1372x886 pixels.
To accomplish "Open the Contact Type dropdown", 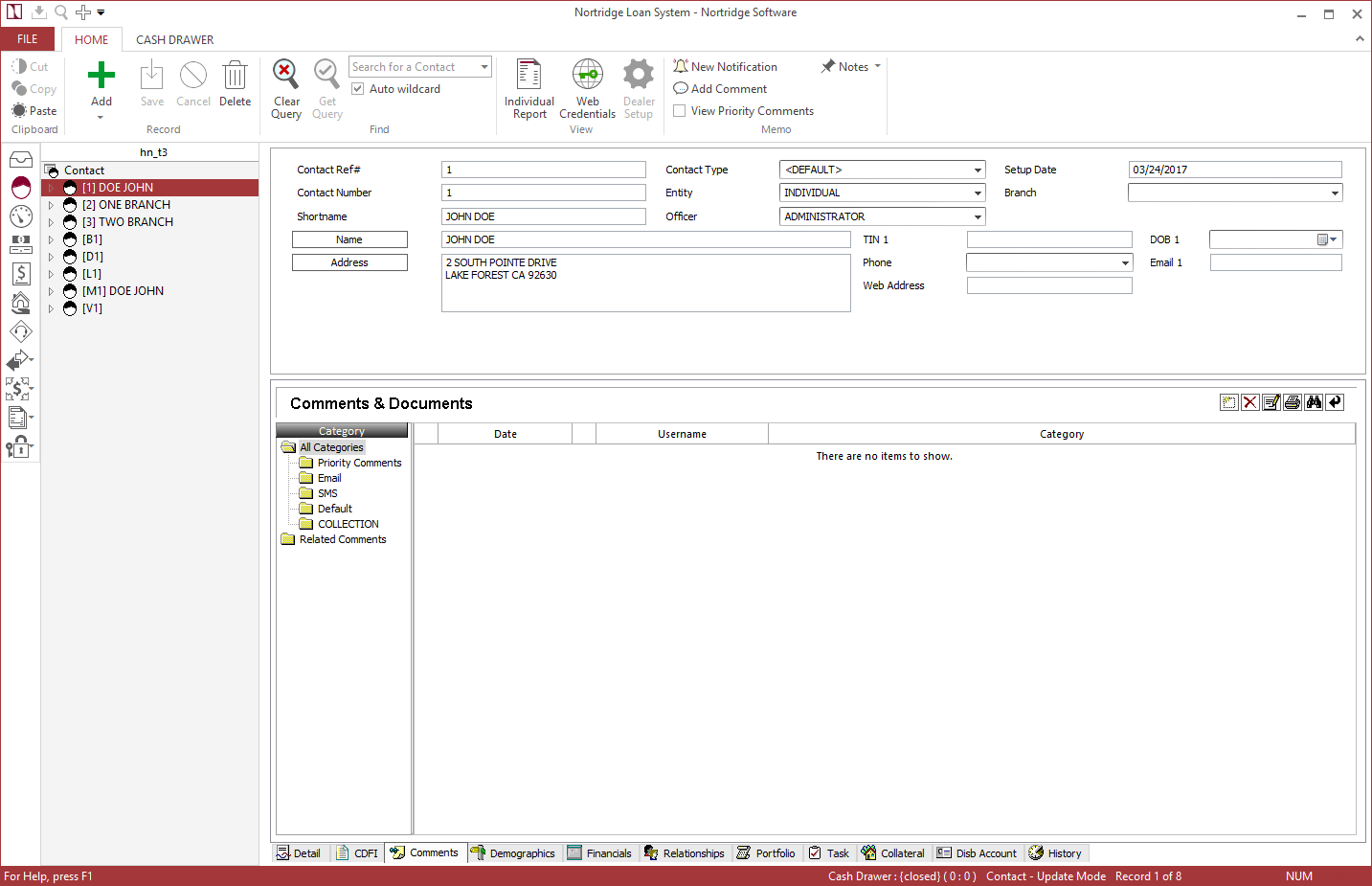I will [978, 170].
